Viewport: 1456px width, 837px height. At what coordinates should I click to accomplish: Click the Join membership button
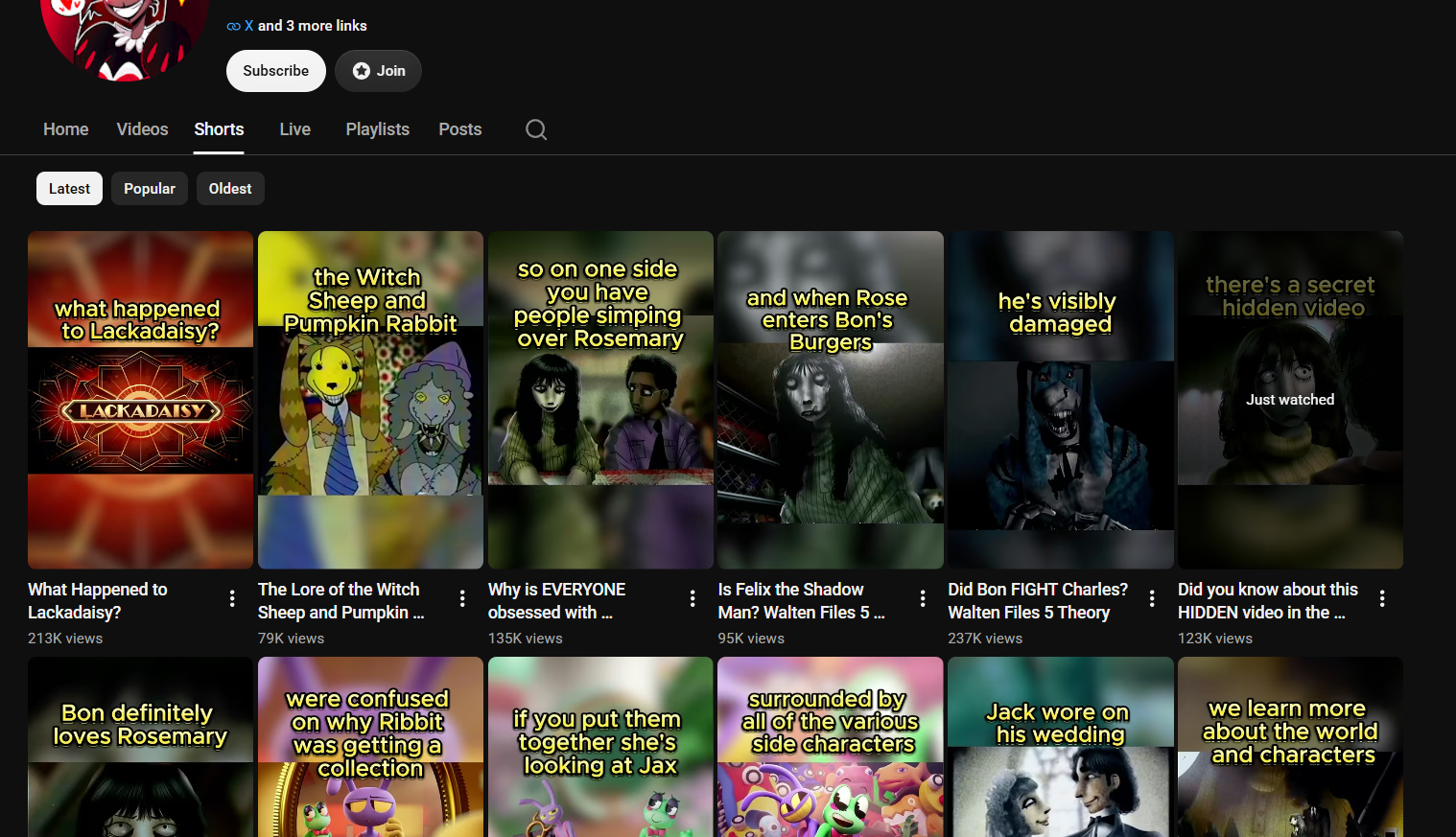click(379, 71)
